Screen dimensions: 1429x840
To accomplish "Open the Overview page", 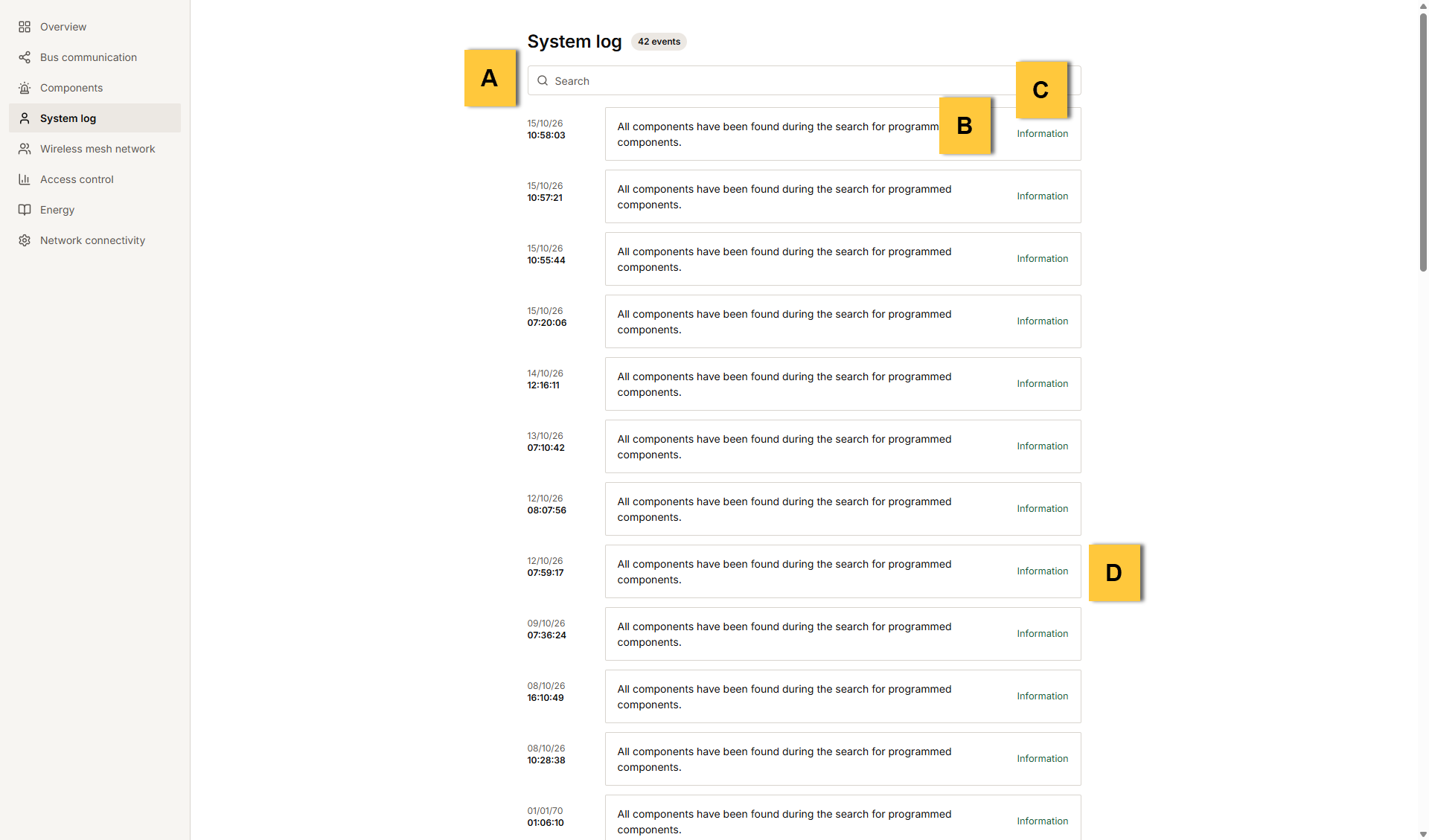I will (95, 27).
